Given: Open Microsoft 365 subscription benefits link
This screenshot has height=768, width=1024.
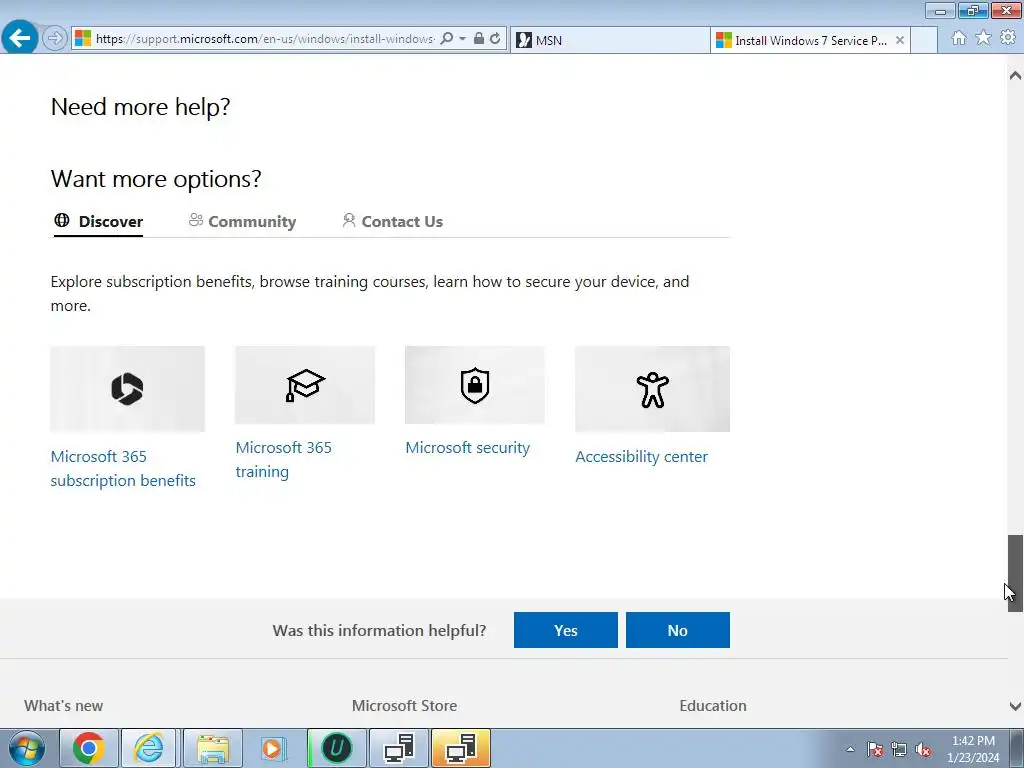Looking at the screenshot, I should (123, 469).
